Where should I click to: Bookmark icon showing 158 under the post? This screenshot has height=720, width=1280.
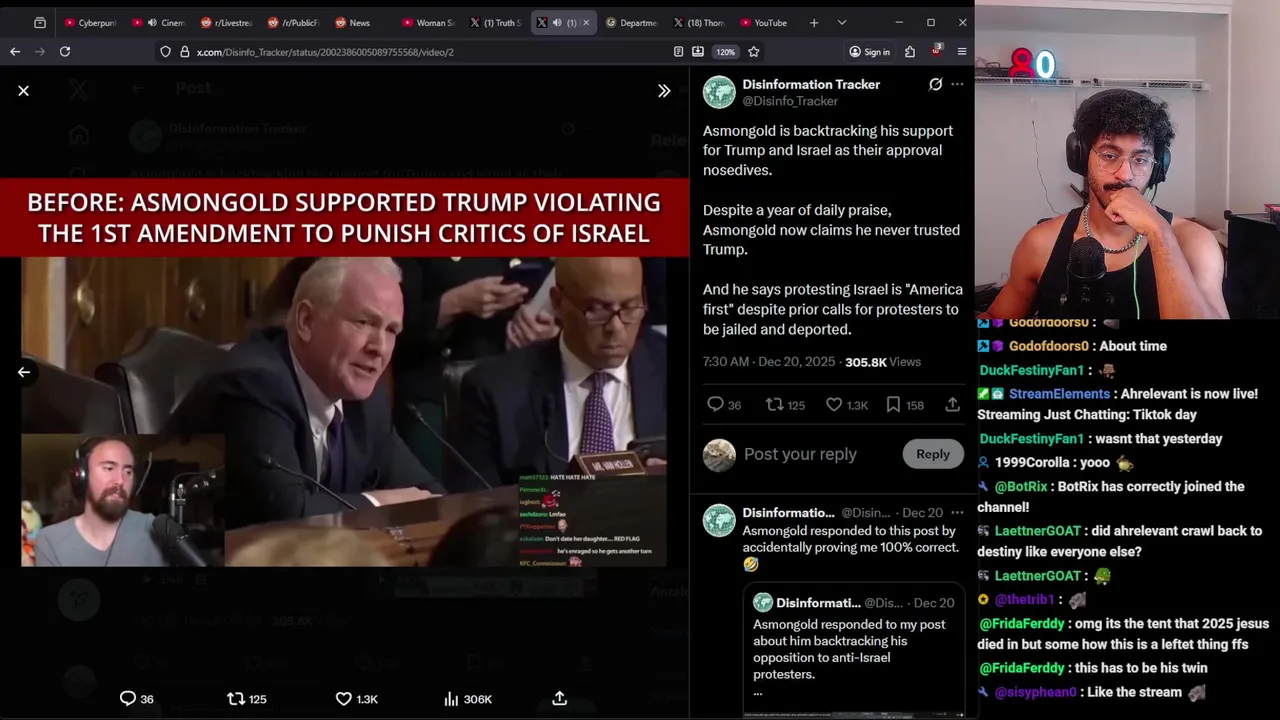point(905,405)
